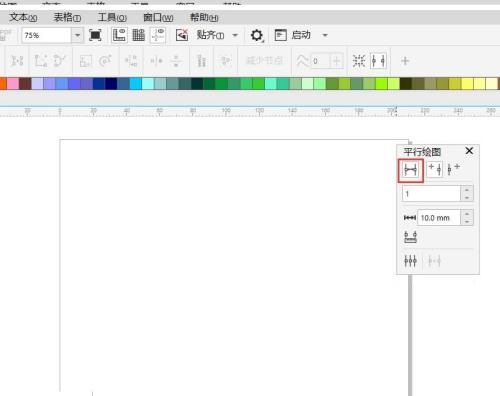The image size is (500, 396).
Task: Click the 平行绘图 panel title
Action: [422, 152]
